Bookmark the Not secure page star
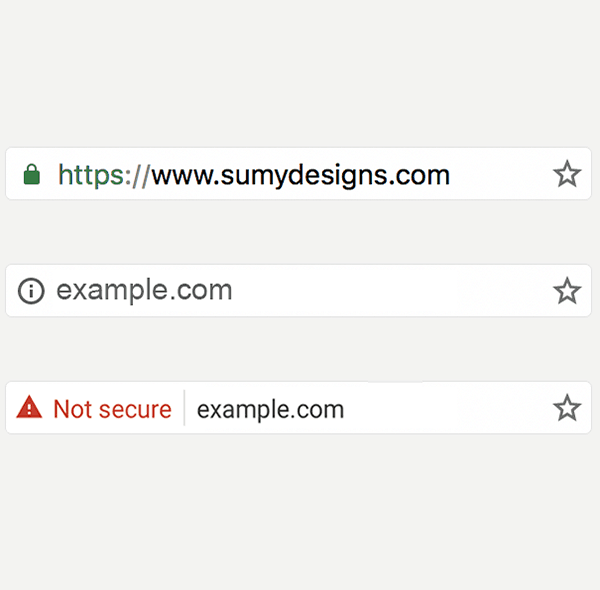600x590 pixels. pos(567,408)
